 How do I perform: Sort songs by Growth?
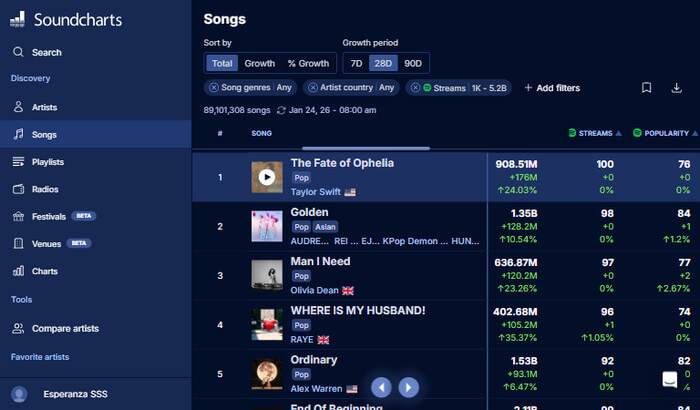pyautogui.click(x=260, y=63)
